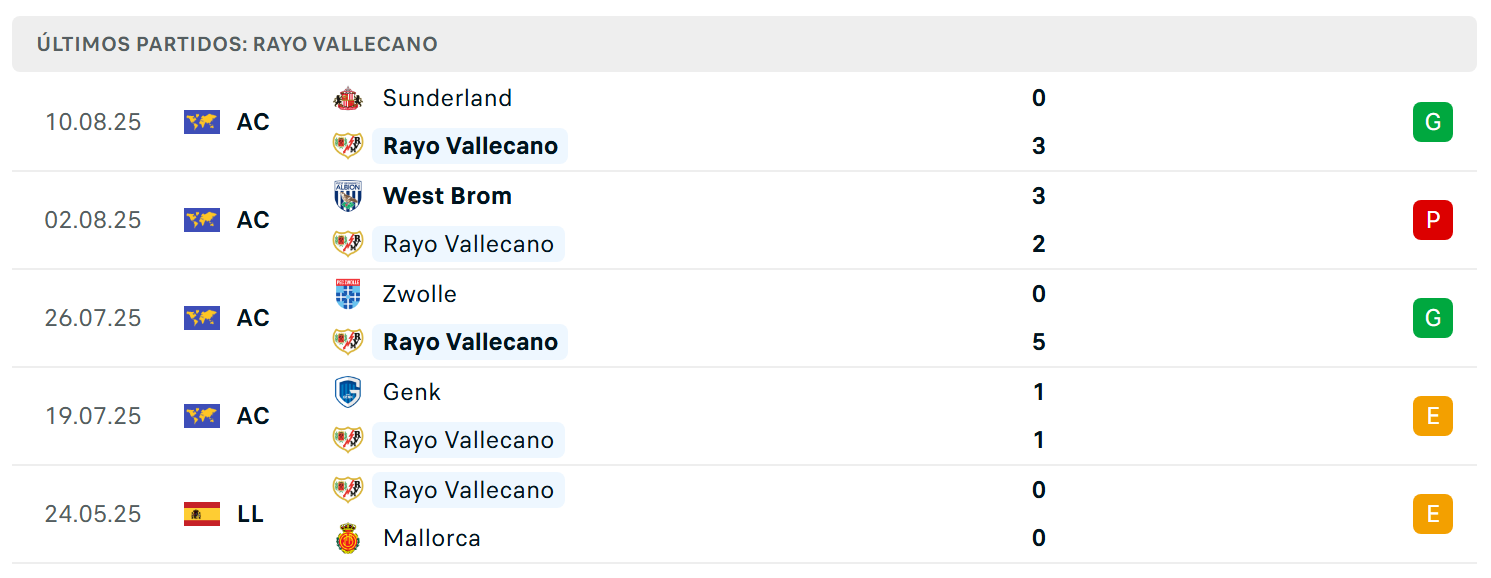Open the match dated 26.07.25

[744, 318]
